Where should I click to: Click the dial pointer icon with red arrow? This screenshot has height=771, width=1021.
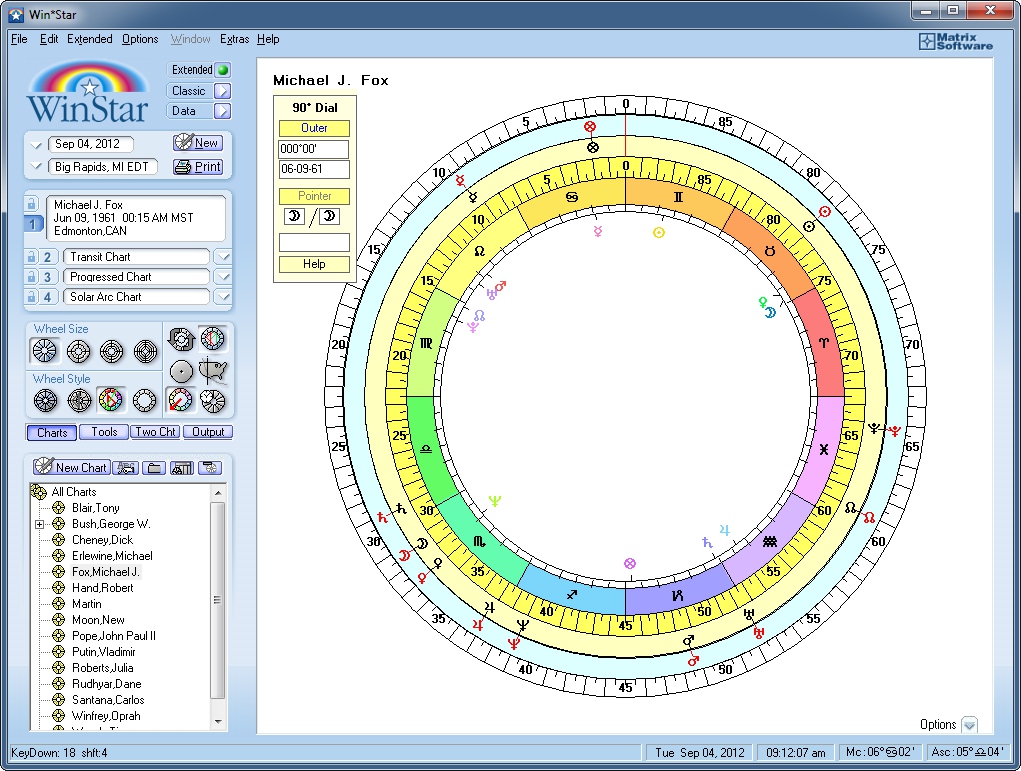pyautogui.click(x=180, y=400)
